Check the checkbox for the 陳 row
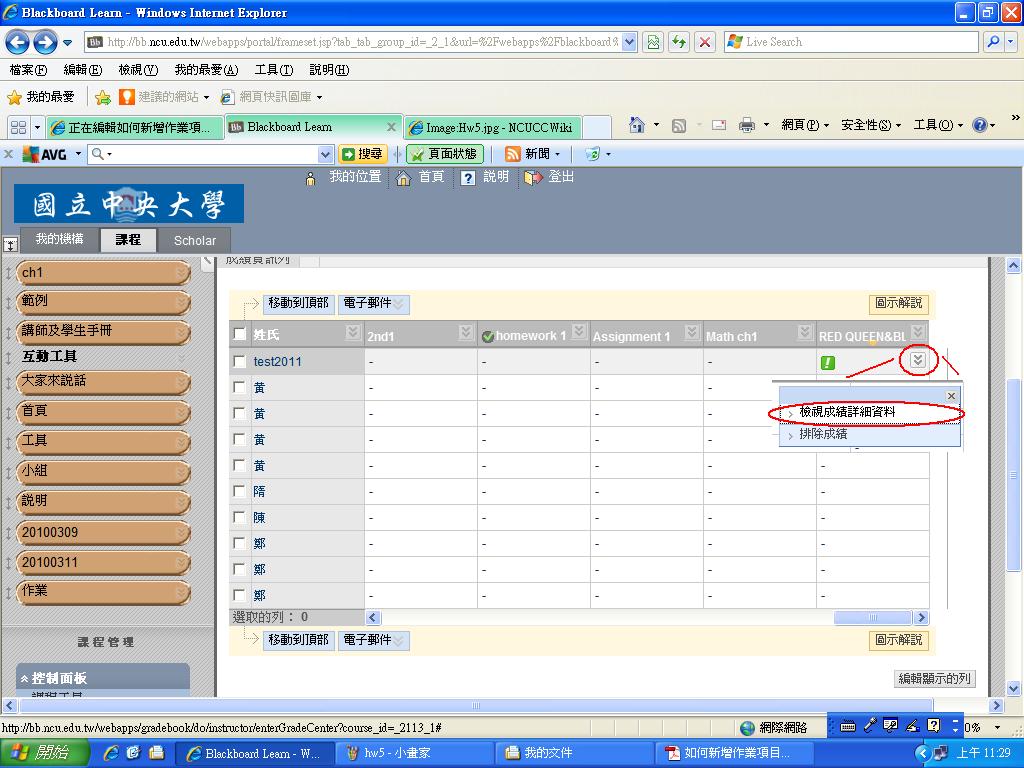This screenshot has width=1024, height=768. pos(239,517)
